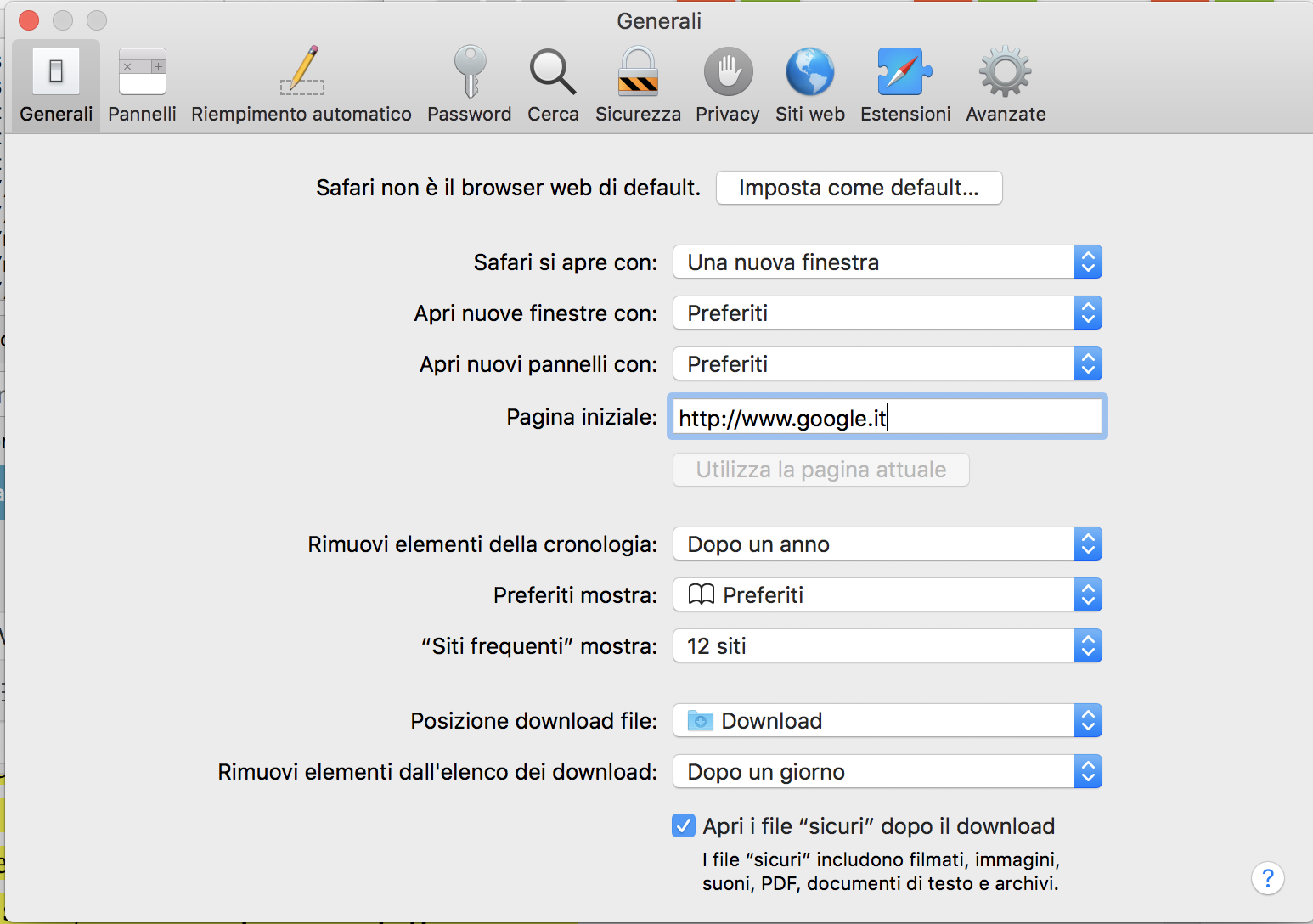Click Utilizza la pagina attuale button

click(x=821, y=470)
